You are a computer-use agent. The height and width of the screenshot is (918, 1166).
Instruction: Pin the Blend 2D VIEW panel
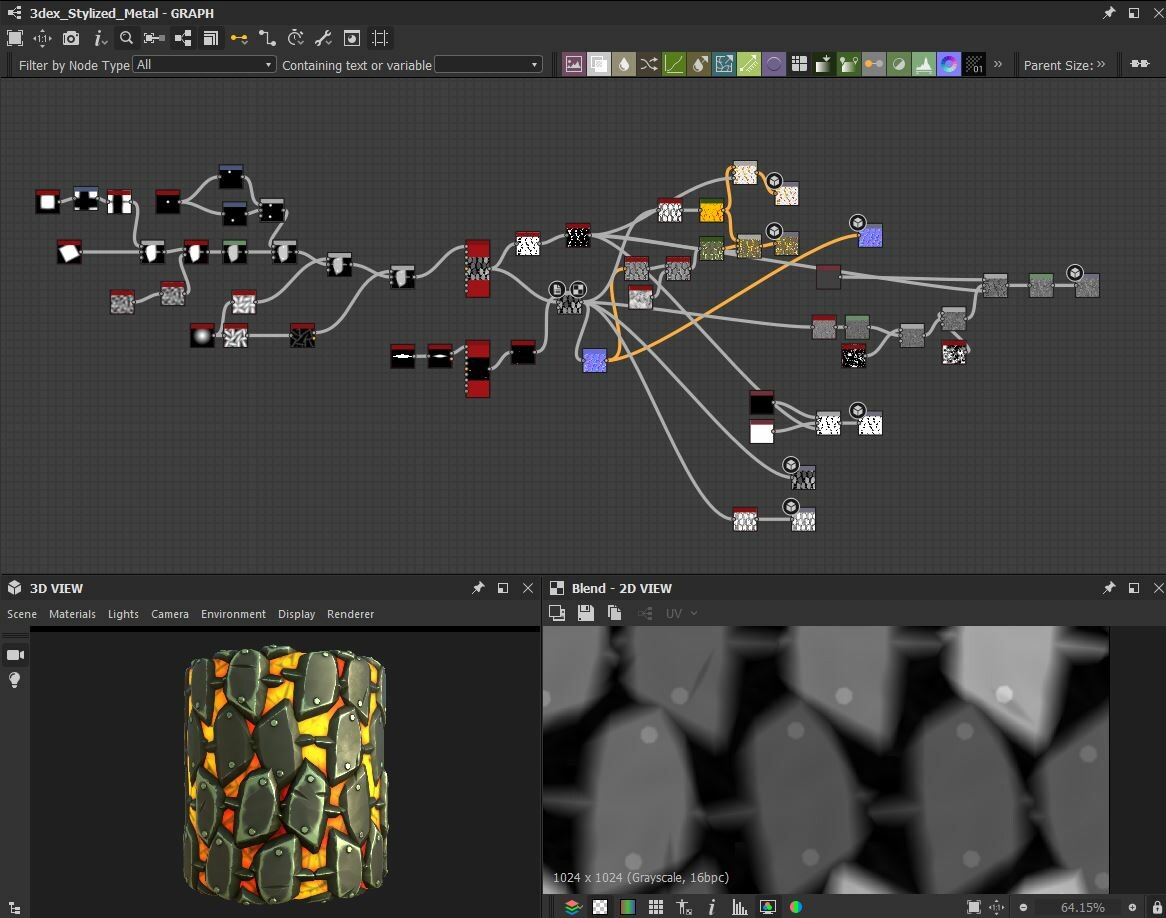point(1109,588)
